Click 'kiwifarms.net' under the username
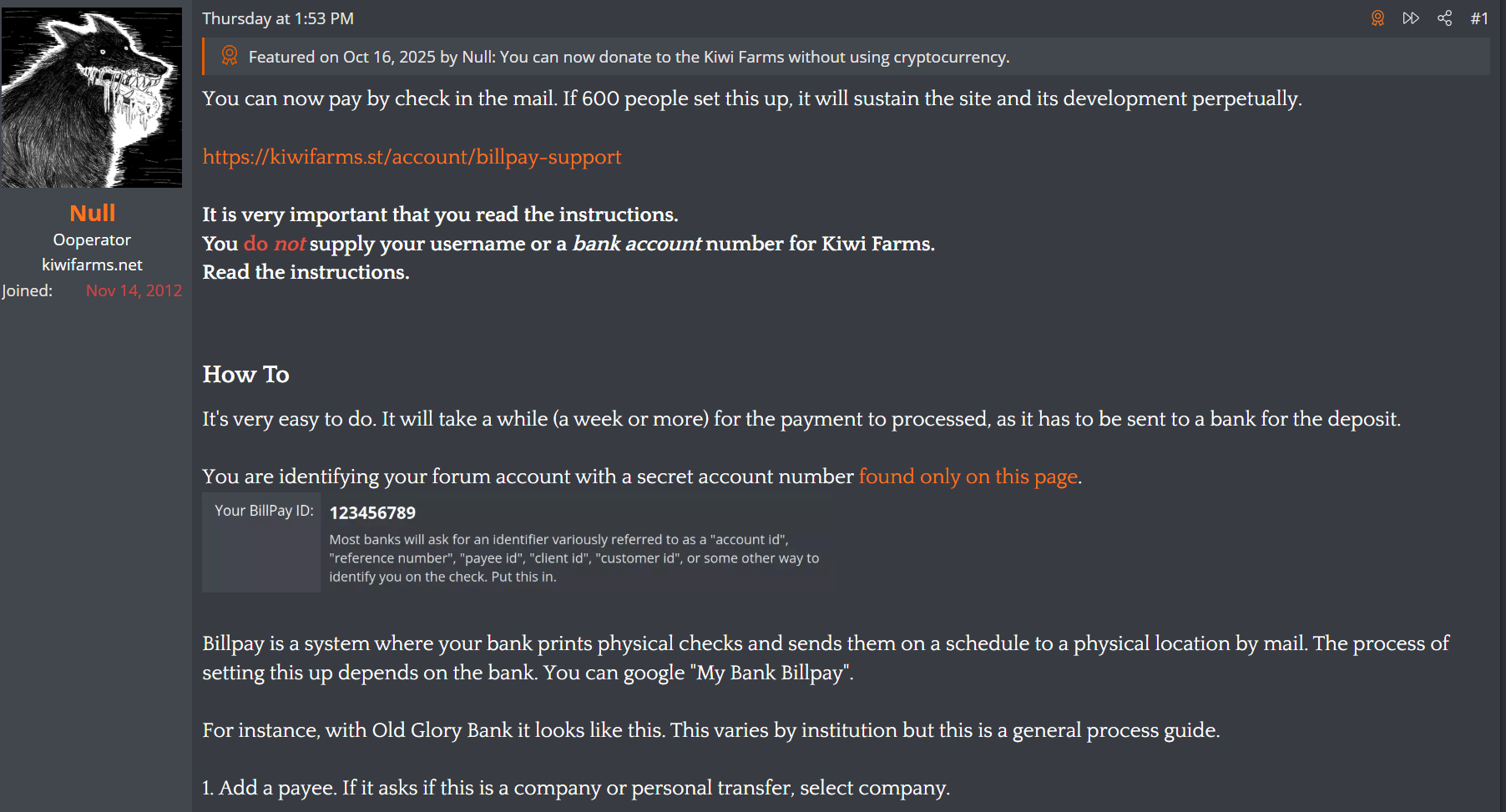Viewport: 1506px width, 812px height. pyautogui.click(x=92, y=265)
